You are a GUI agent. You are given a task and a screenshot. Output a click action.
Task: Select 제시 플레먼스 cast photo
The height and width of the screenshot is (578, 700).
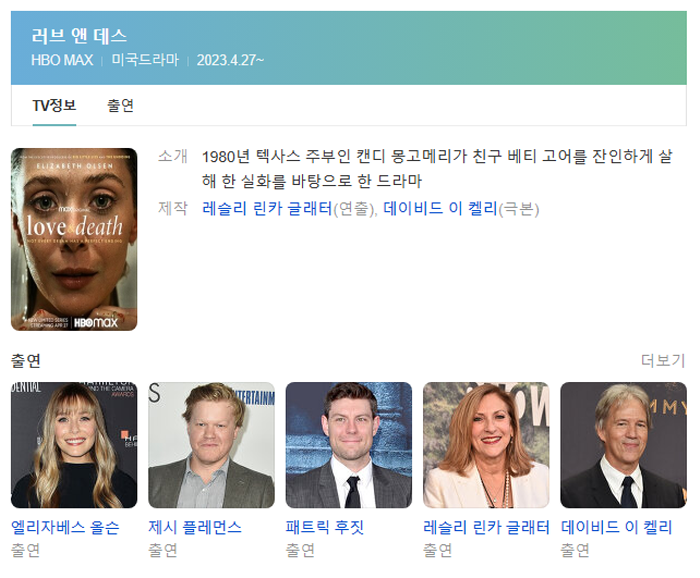[211, 444]
